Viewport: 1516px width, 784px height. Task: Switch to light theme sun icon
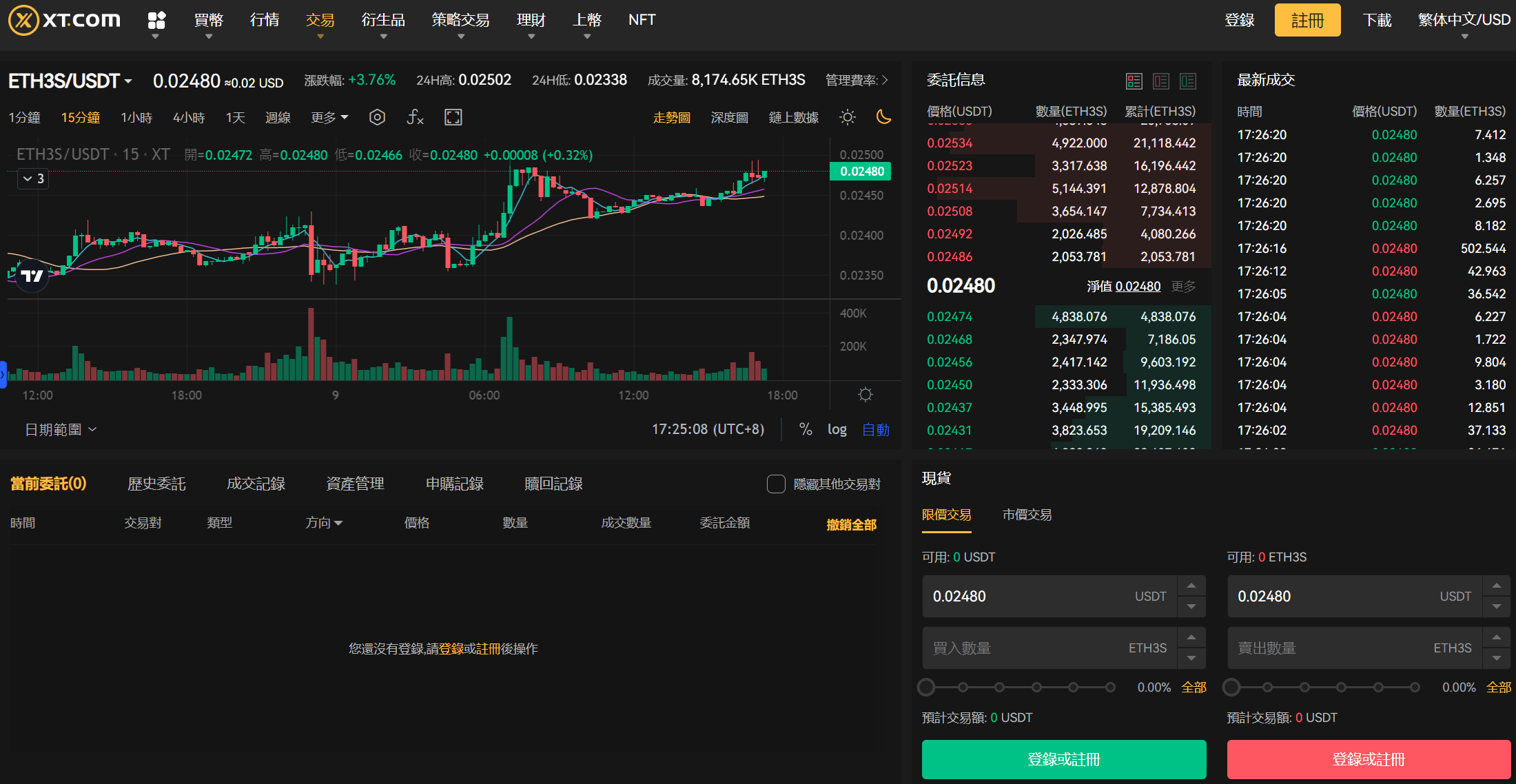click(x=848, y=117)
